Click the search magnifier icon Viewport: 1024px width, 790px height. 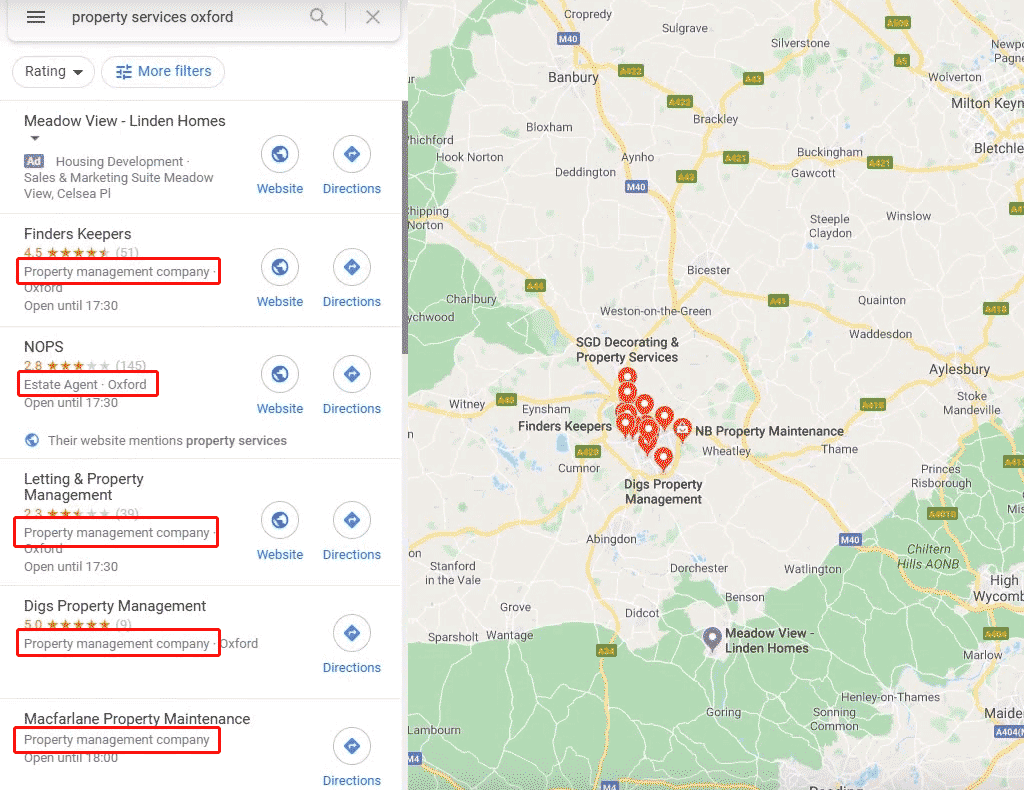(319, 17)
